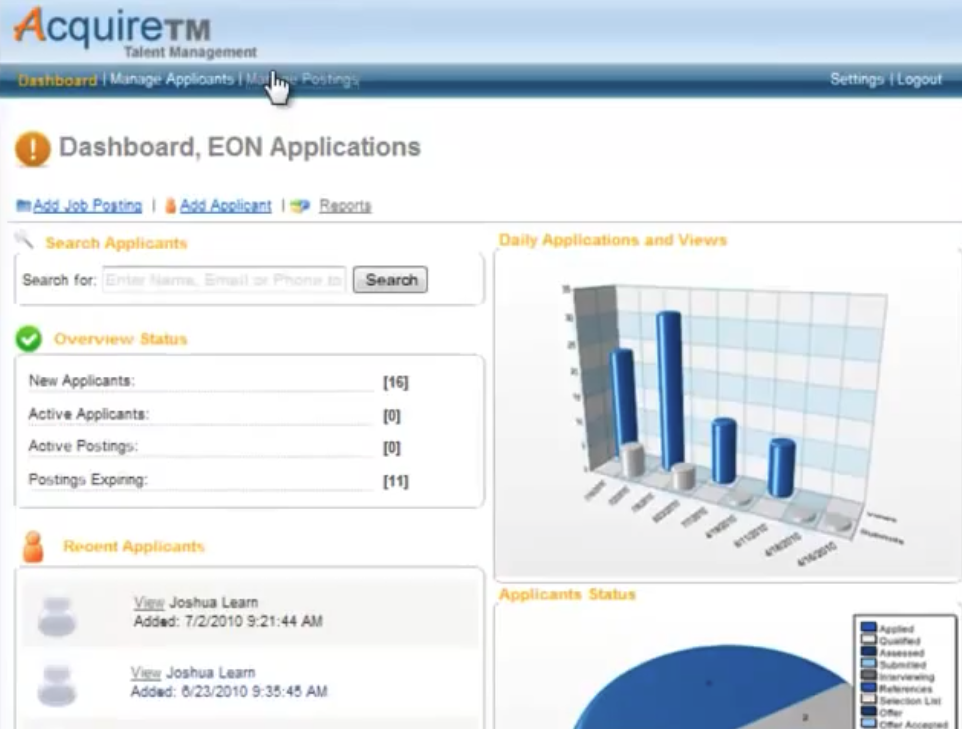
Task: Click the Search button
Action: pos(390,280)
